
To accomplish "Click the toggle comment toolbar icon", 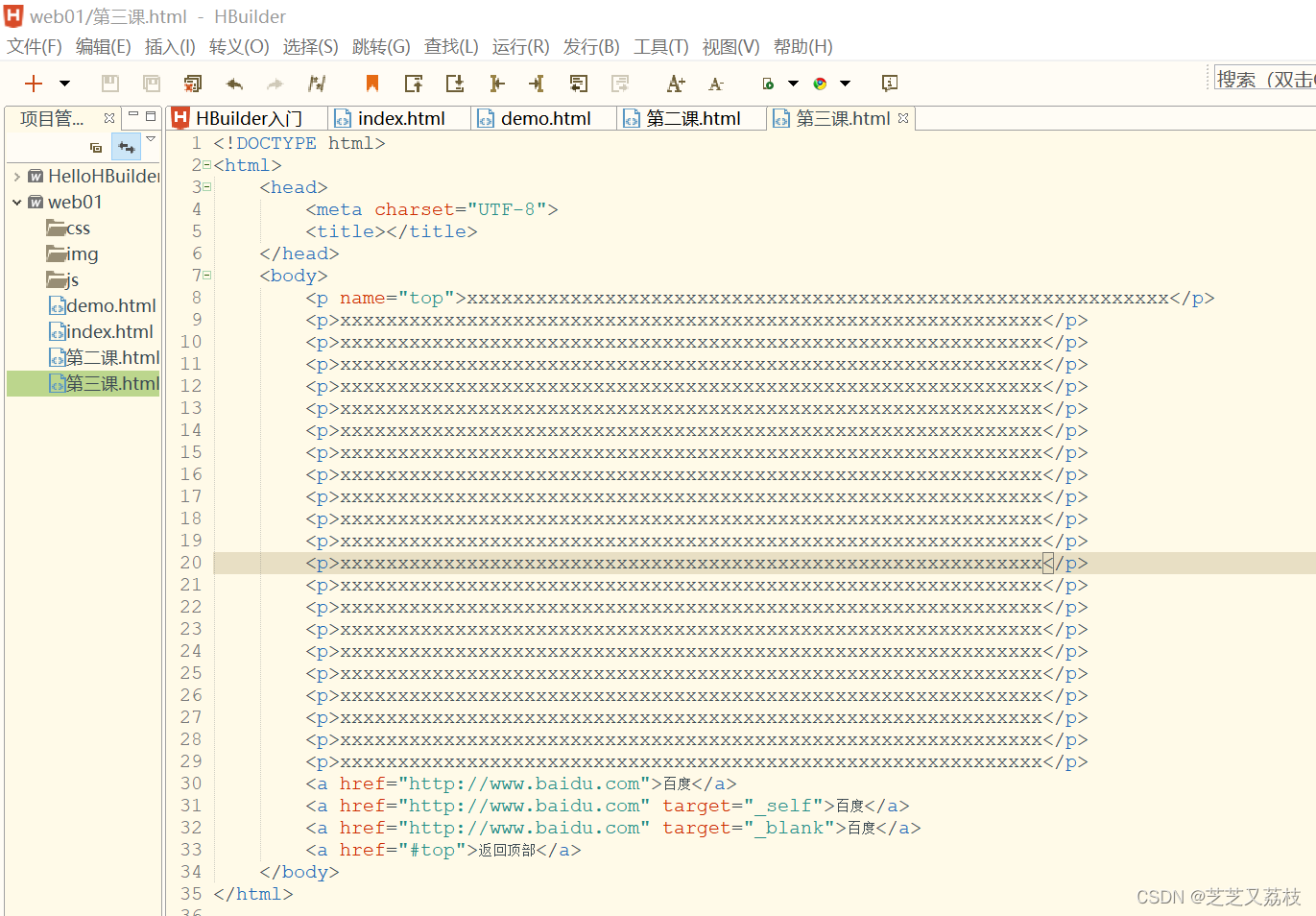I will coord(578,84).
